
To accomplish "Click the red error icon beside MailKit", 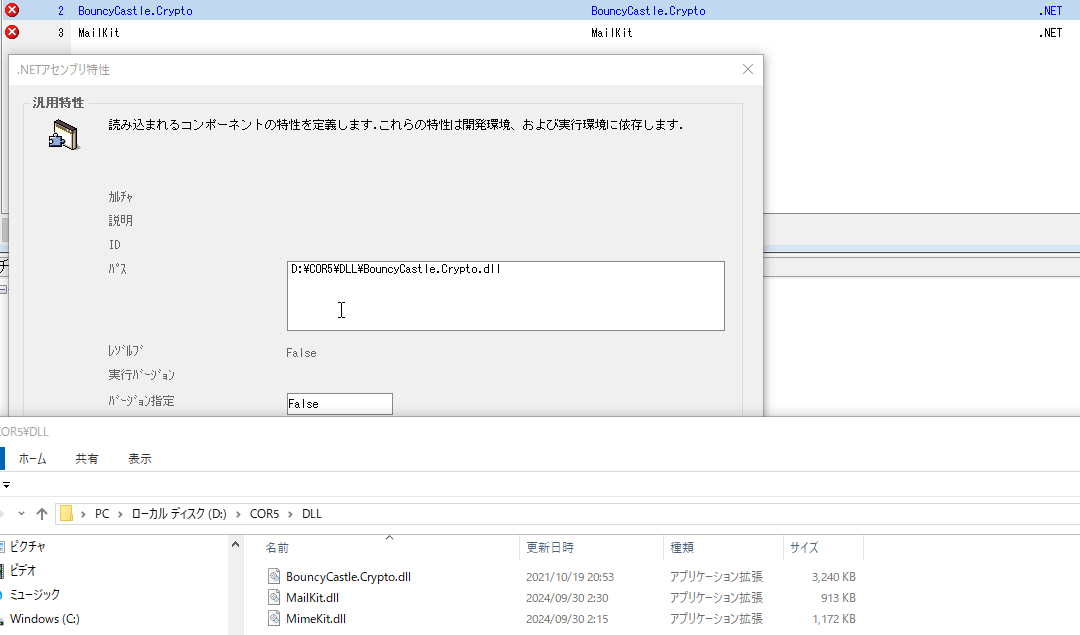I will pos(12,32).
